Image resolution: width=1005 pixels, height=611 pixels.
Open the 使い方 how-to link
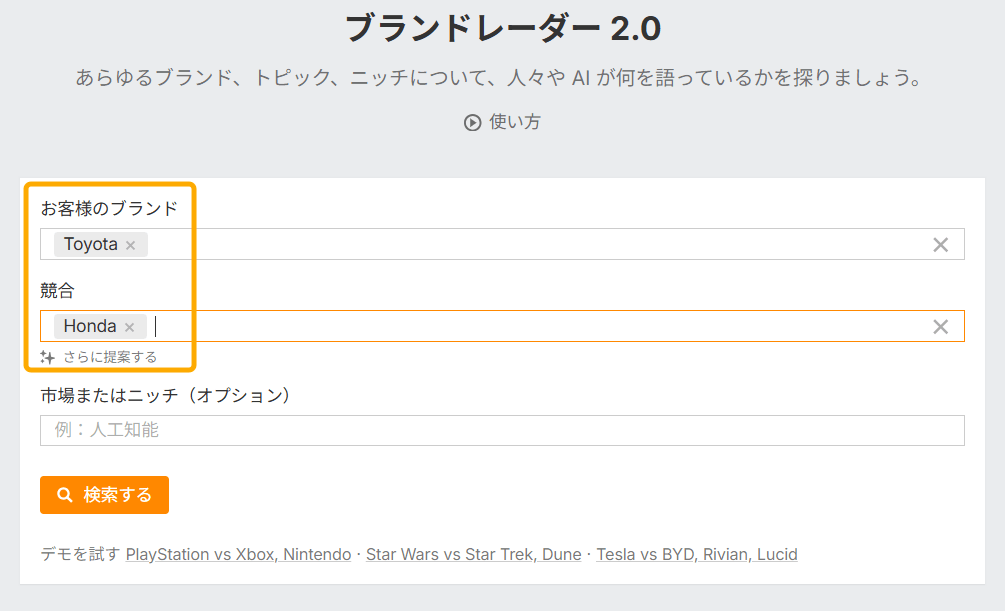pyautogui.click(x=514, y=122)
